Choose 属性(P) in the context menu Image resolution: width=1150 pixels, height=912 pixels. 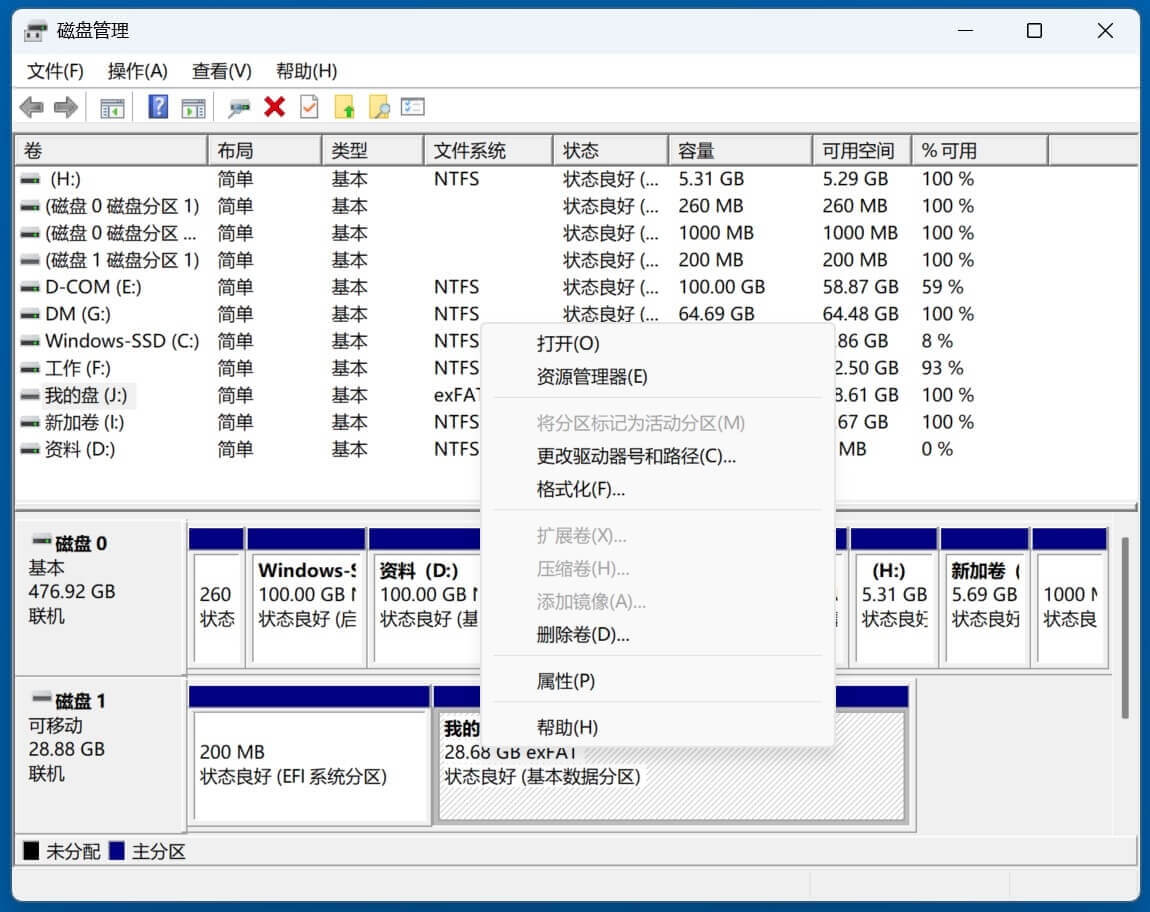566,681
